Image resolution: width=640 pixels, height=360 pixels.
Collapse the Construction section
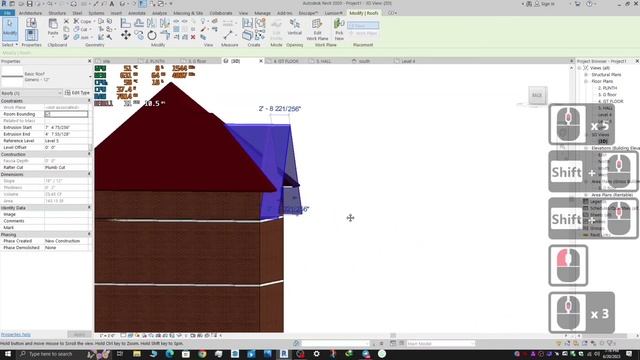point(89,154)
